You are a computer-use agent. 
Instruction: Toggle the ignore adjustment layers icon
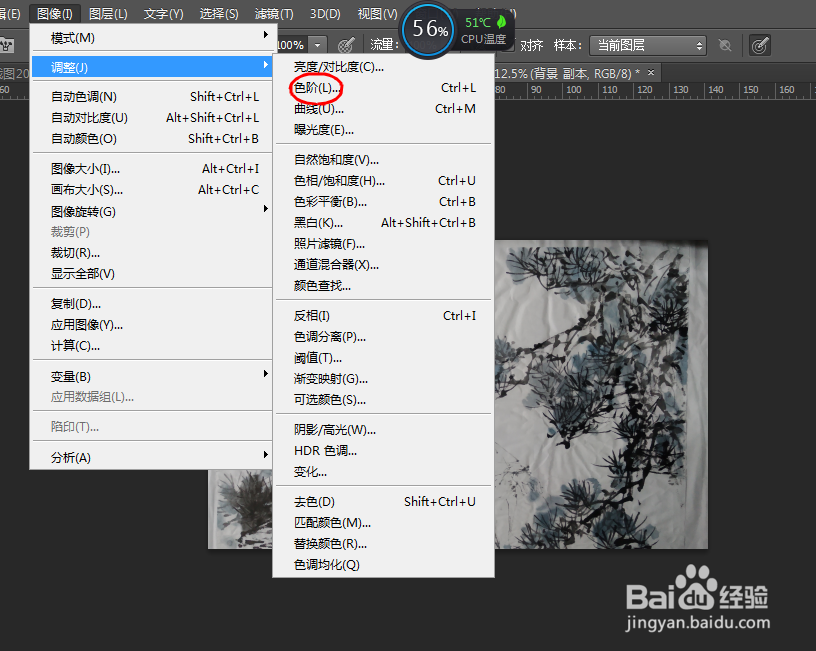[x=725, y=46]
